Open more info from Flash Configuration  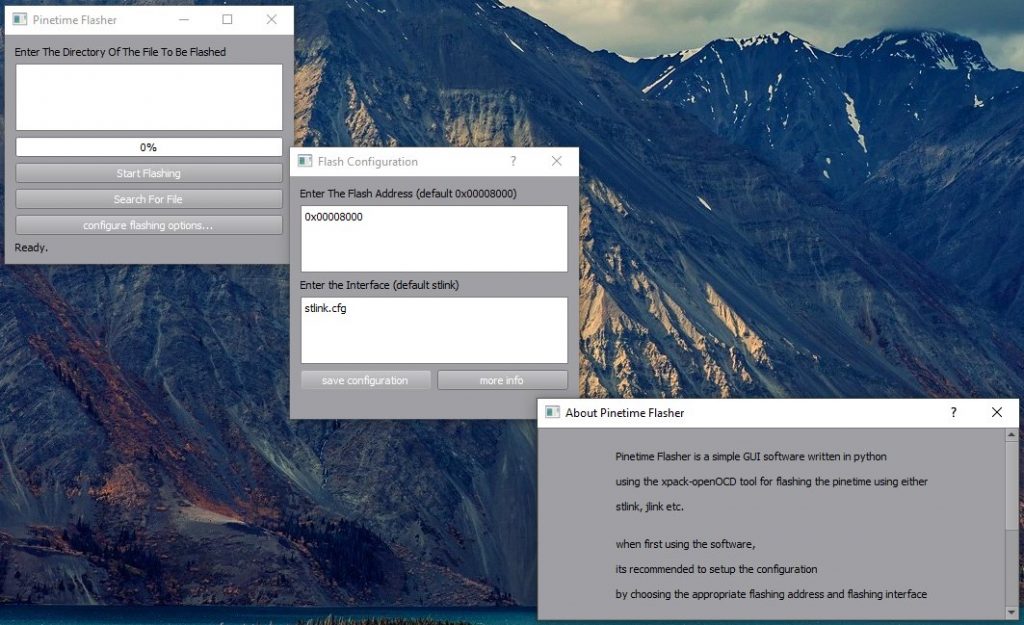[502, 380]
